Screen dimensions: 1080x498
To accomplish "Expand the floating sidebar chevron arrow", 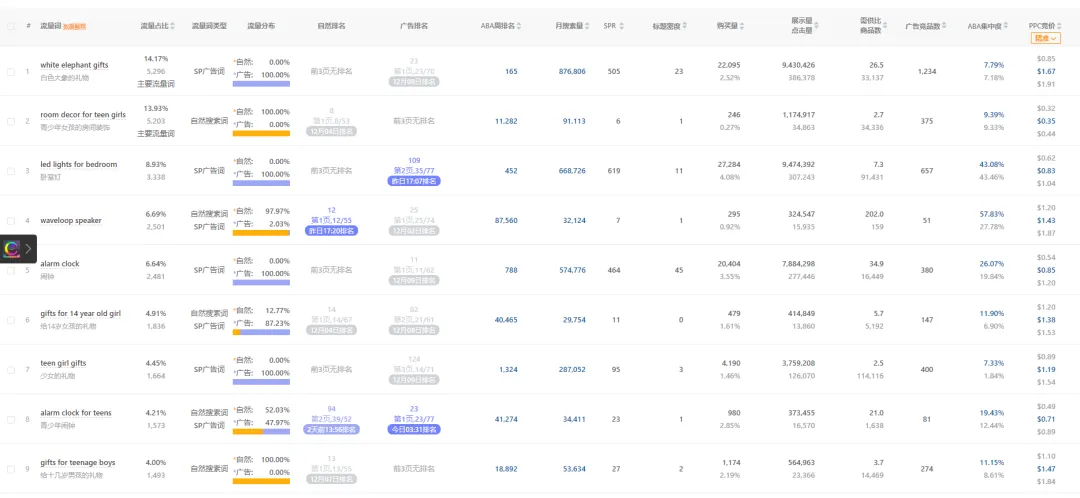I will [x=29, y=248].
